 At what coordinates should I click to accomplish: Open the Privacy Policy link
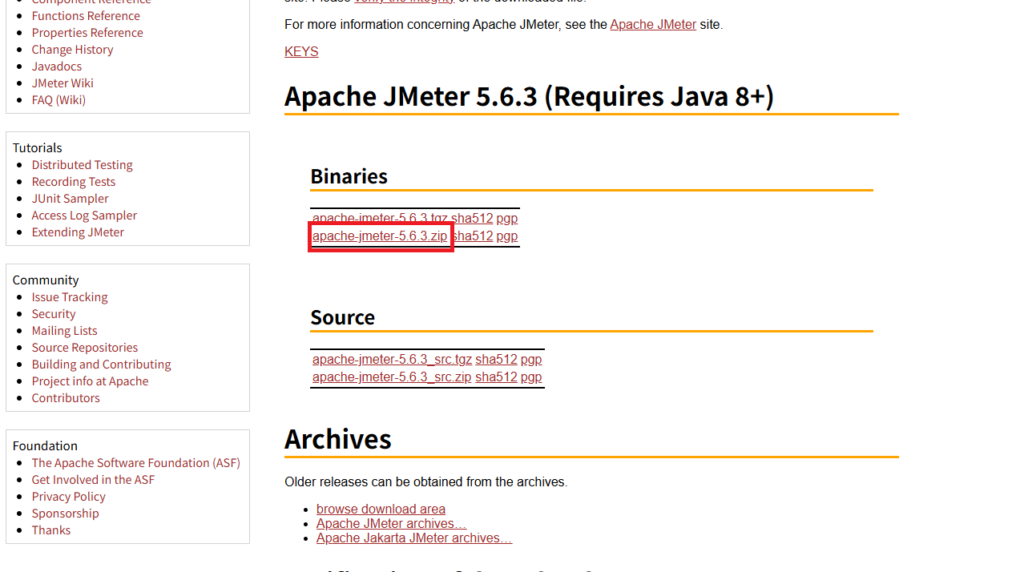pyautogui.click(x=68, y=497)
